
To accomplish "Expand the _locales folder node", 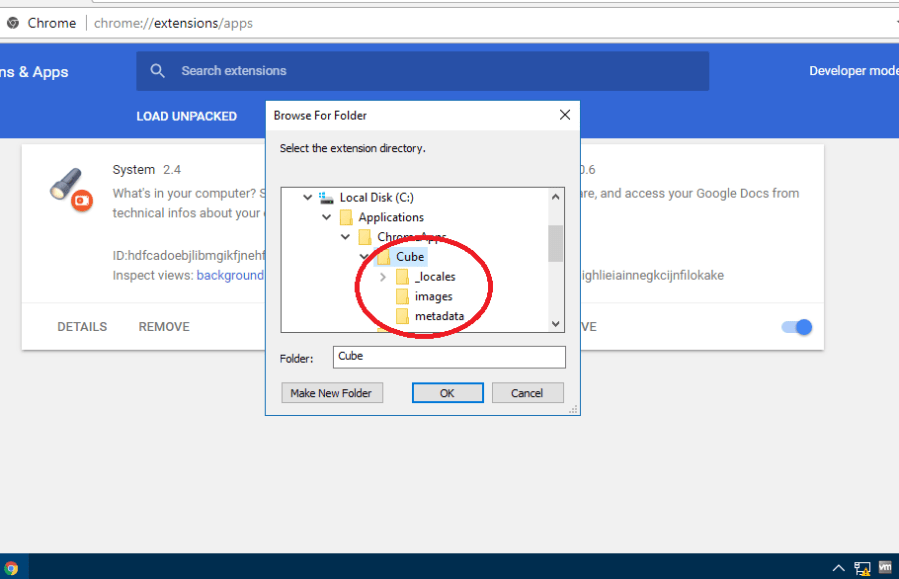I will point(383,277).
